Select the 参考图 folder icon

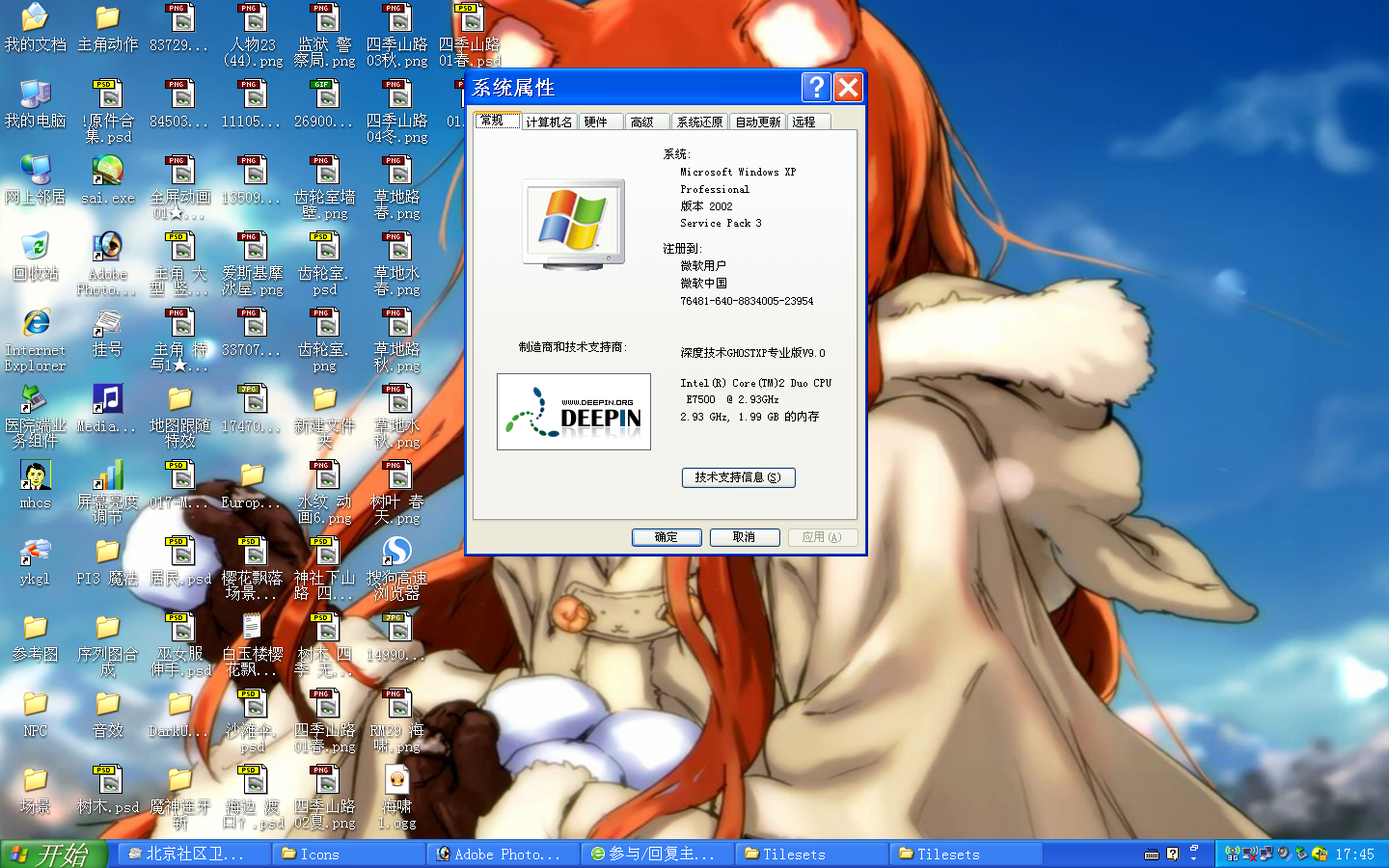coord(35,637)
